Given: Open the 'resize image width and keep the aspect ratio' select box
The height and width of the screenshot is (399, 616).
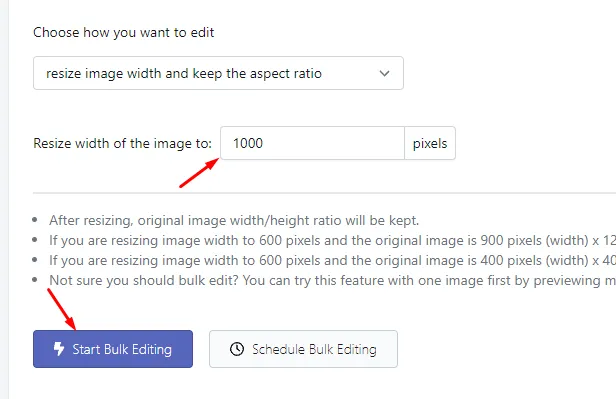Looking at the screenshot, I should pyautogui.click(x=218, y=73).
